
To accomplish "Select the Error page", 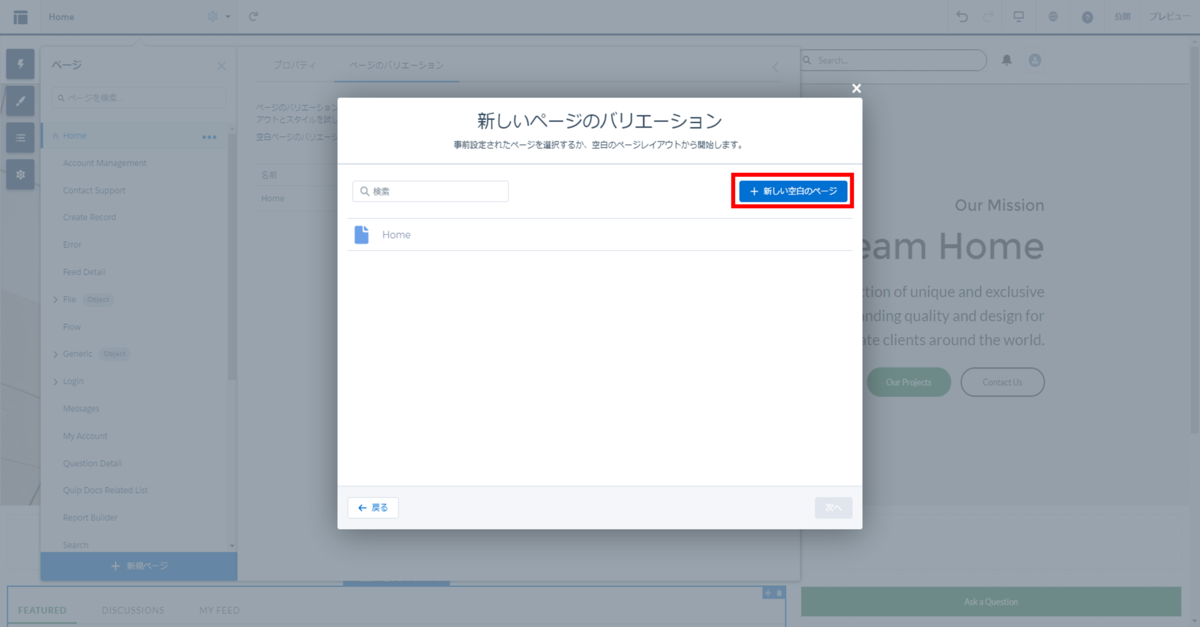I will pyautogui.click(x=72, y=245).
